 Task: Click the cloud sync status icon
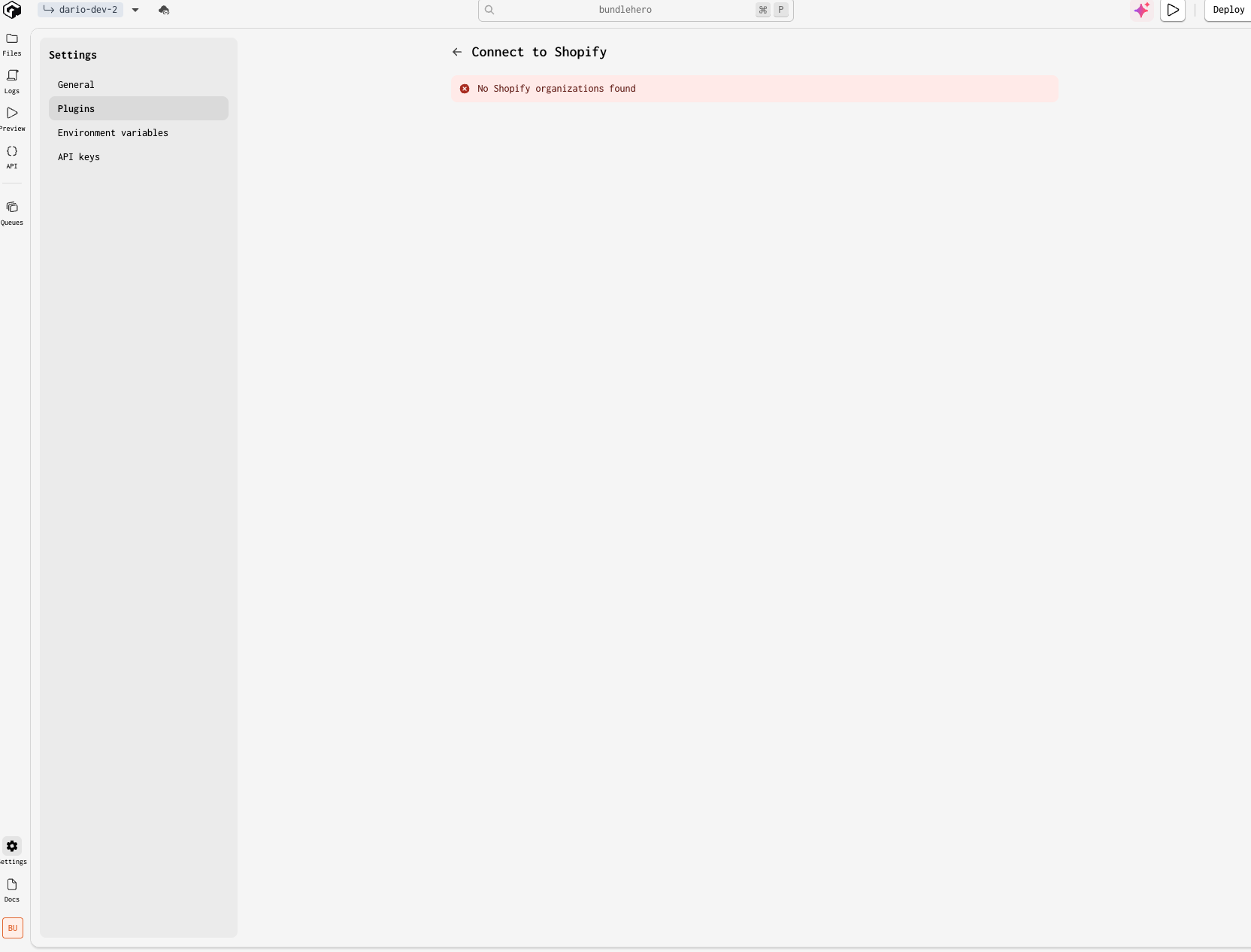pos(164,10)
